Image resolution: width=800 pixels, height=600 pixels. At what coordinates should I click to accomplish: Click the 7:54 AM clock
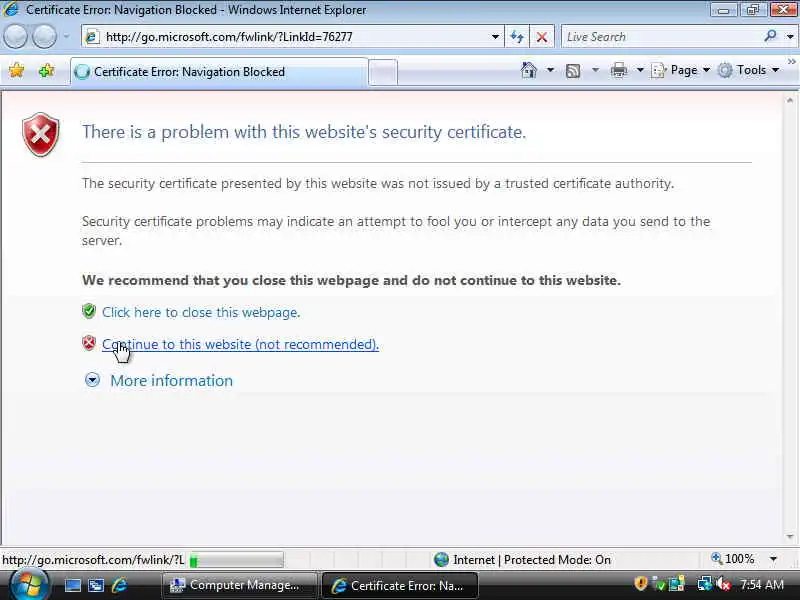[762, 585]
